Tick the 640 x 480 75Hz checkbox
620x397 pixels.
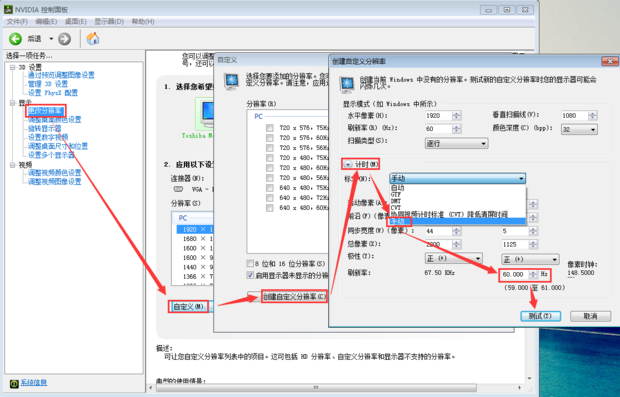[x=270, y=188]
